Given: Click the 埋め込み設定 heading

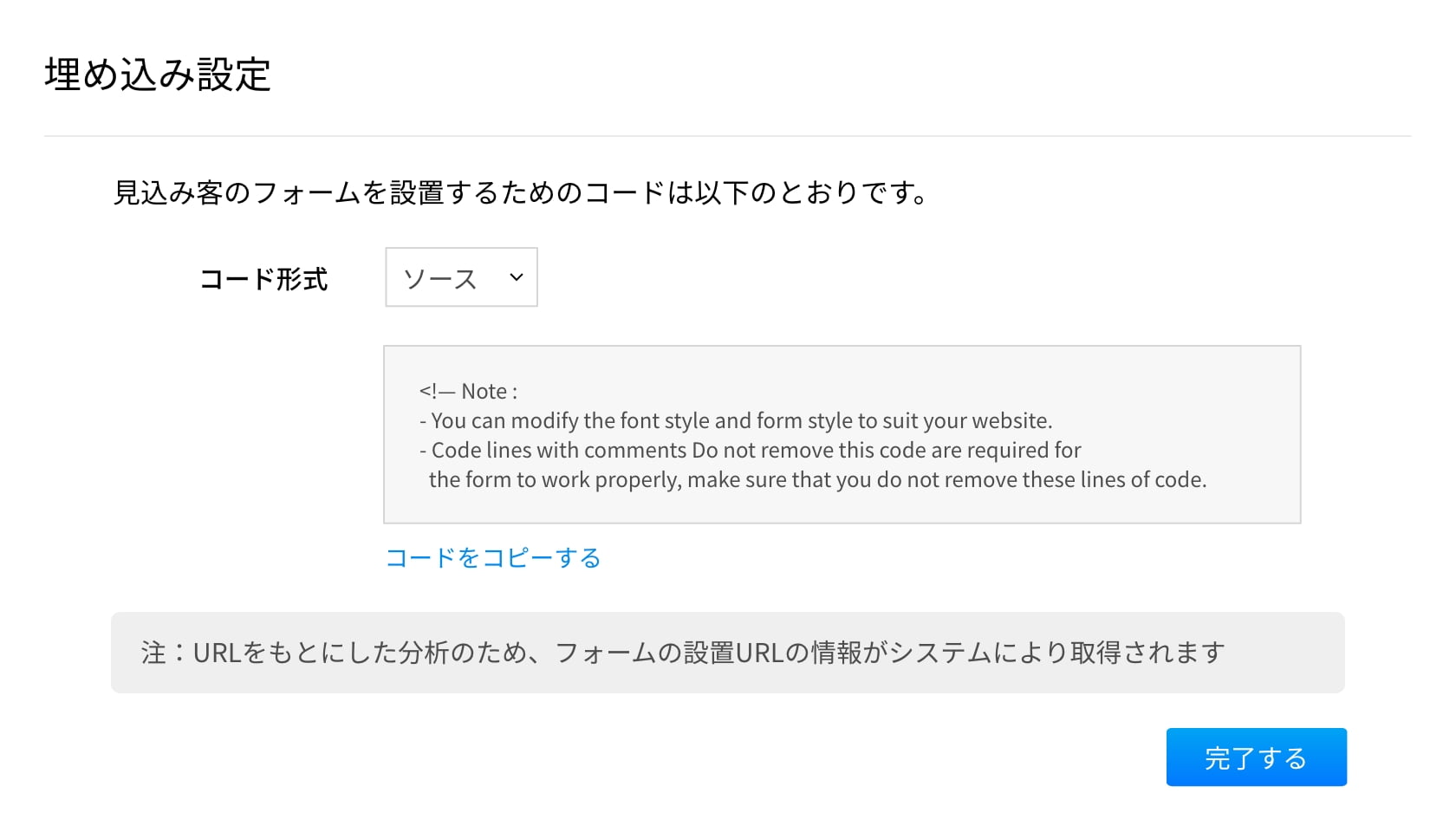Looking at the screenshot, I should (158, 75).
